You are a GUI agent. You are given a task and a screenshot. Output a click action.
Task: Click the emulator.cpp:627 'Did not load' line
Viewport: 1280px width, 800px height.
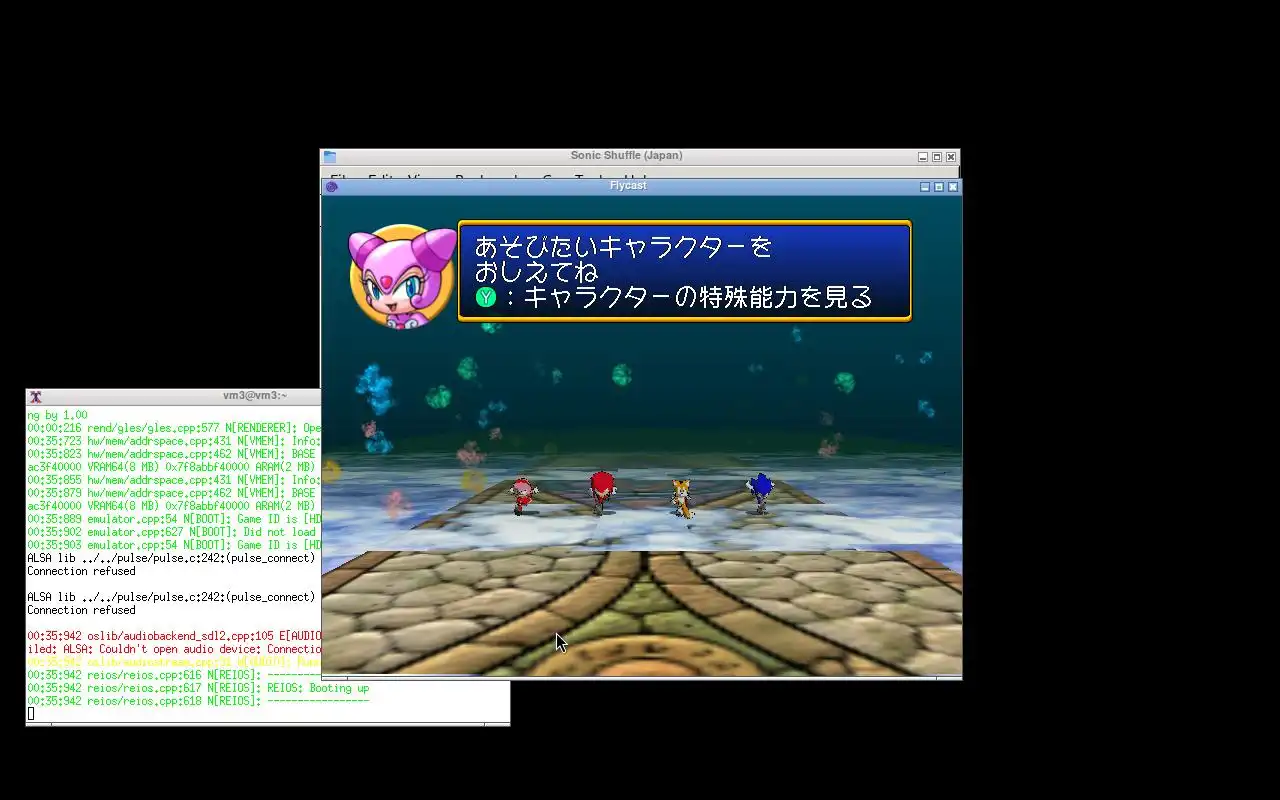click(174, 532)
